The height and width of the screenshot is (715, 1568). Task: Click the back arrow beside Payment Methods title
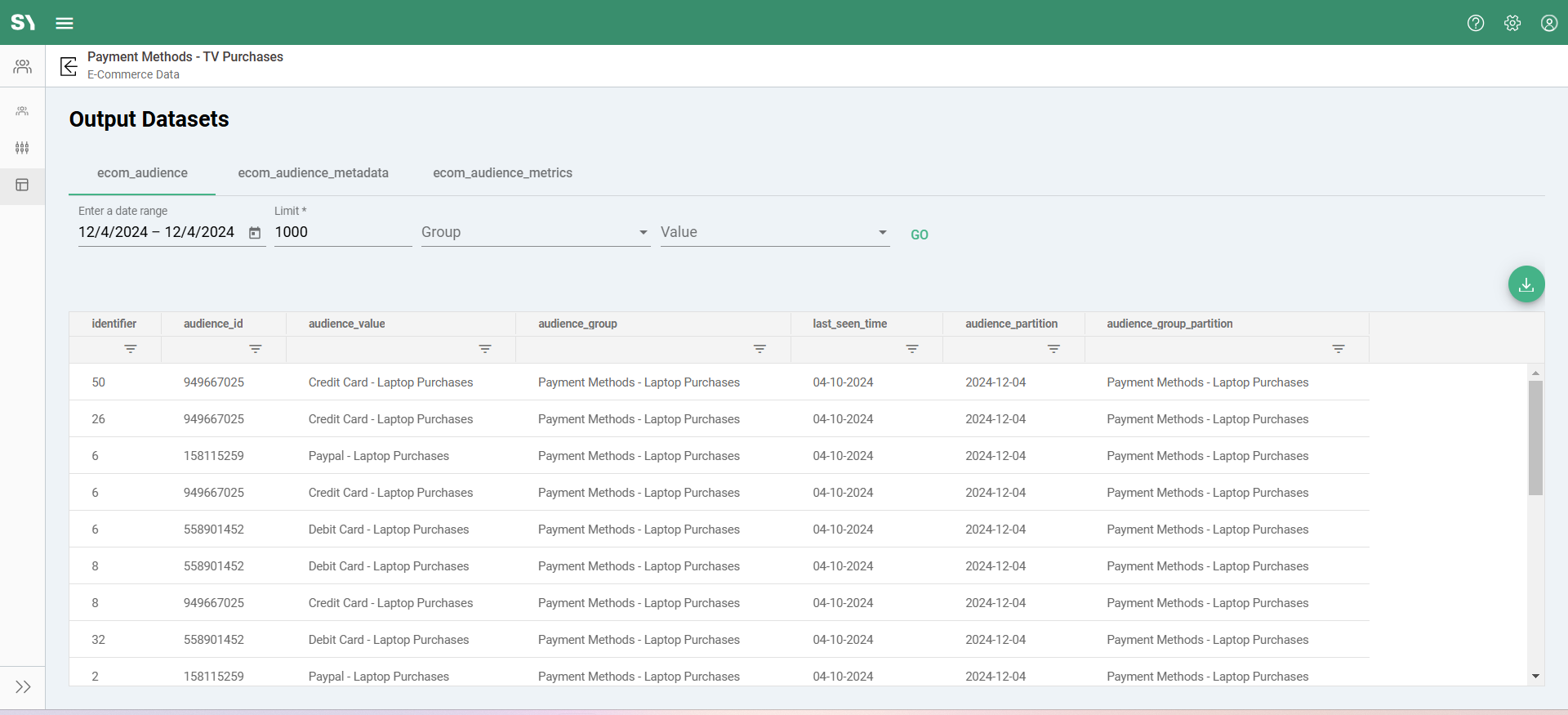pos(69,66)
